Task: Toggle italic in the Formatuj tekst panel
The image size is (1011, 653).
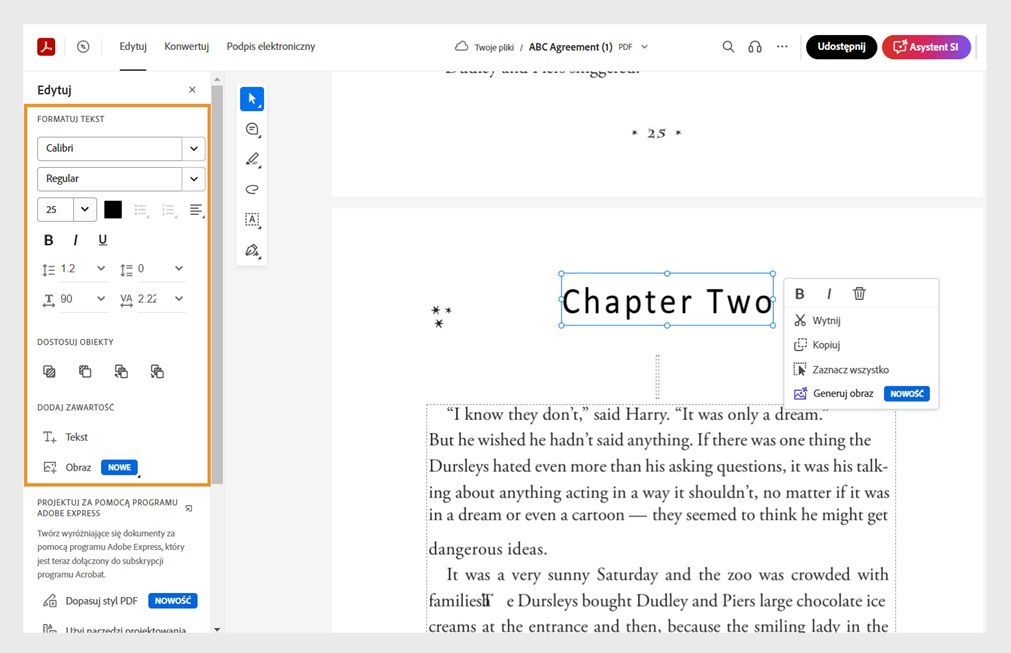Action: [75, 240]
